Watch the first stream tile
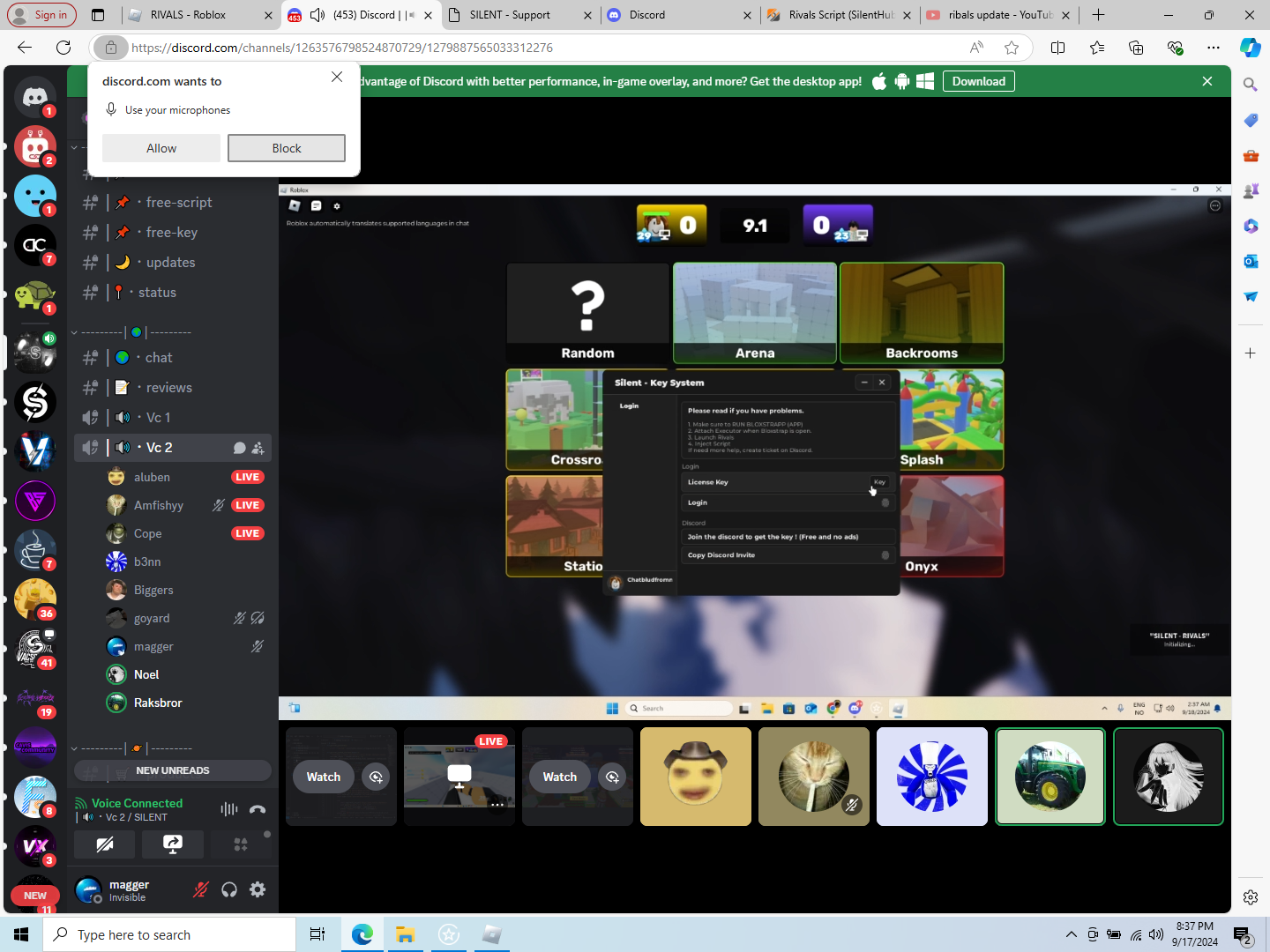Screen dimensions: 1270x952 click(x=324, y=777)
